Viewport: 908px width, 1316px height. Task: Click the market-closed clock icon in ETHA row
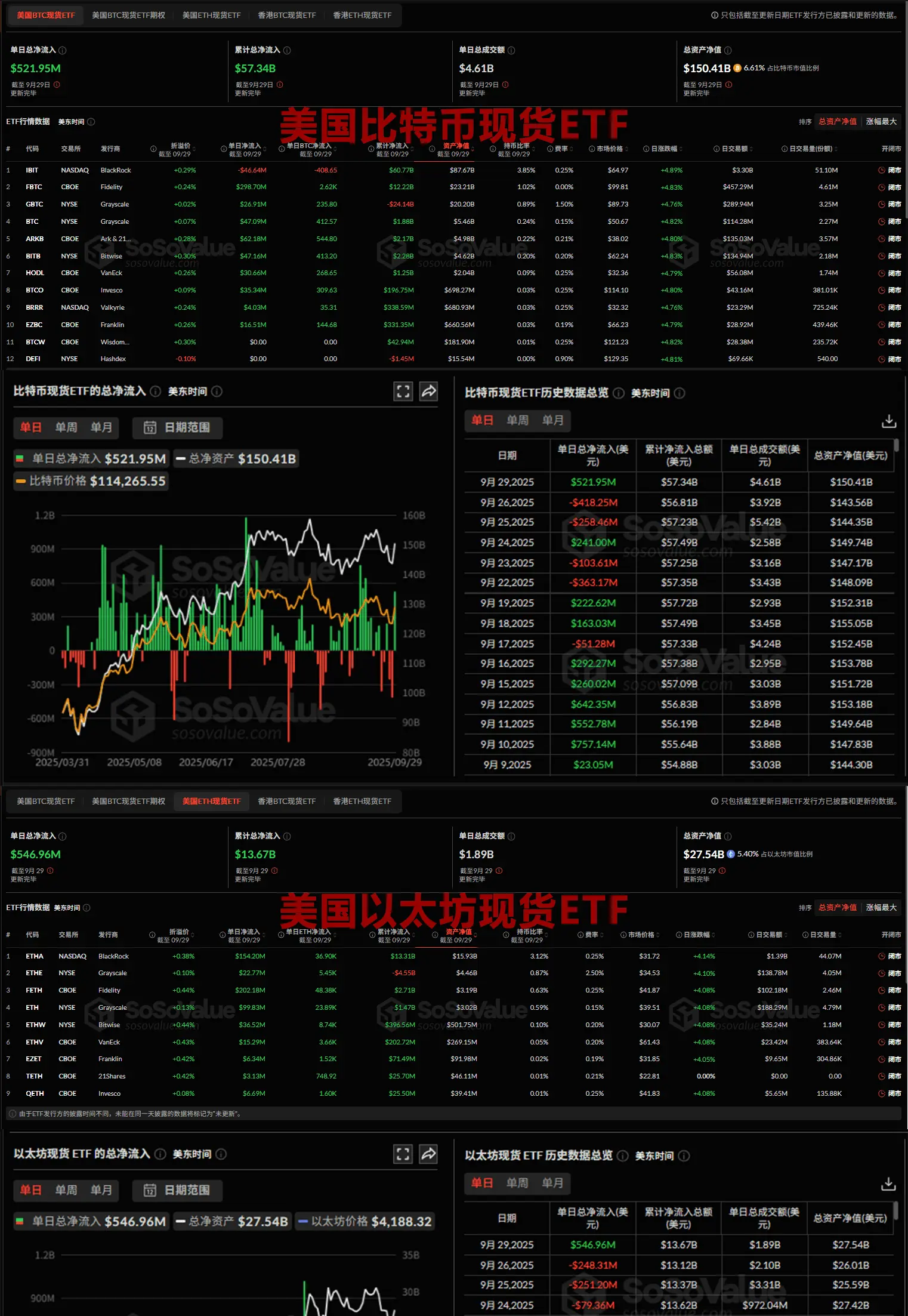[882, 956]
